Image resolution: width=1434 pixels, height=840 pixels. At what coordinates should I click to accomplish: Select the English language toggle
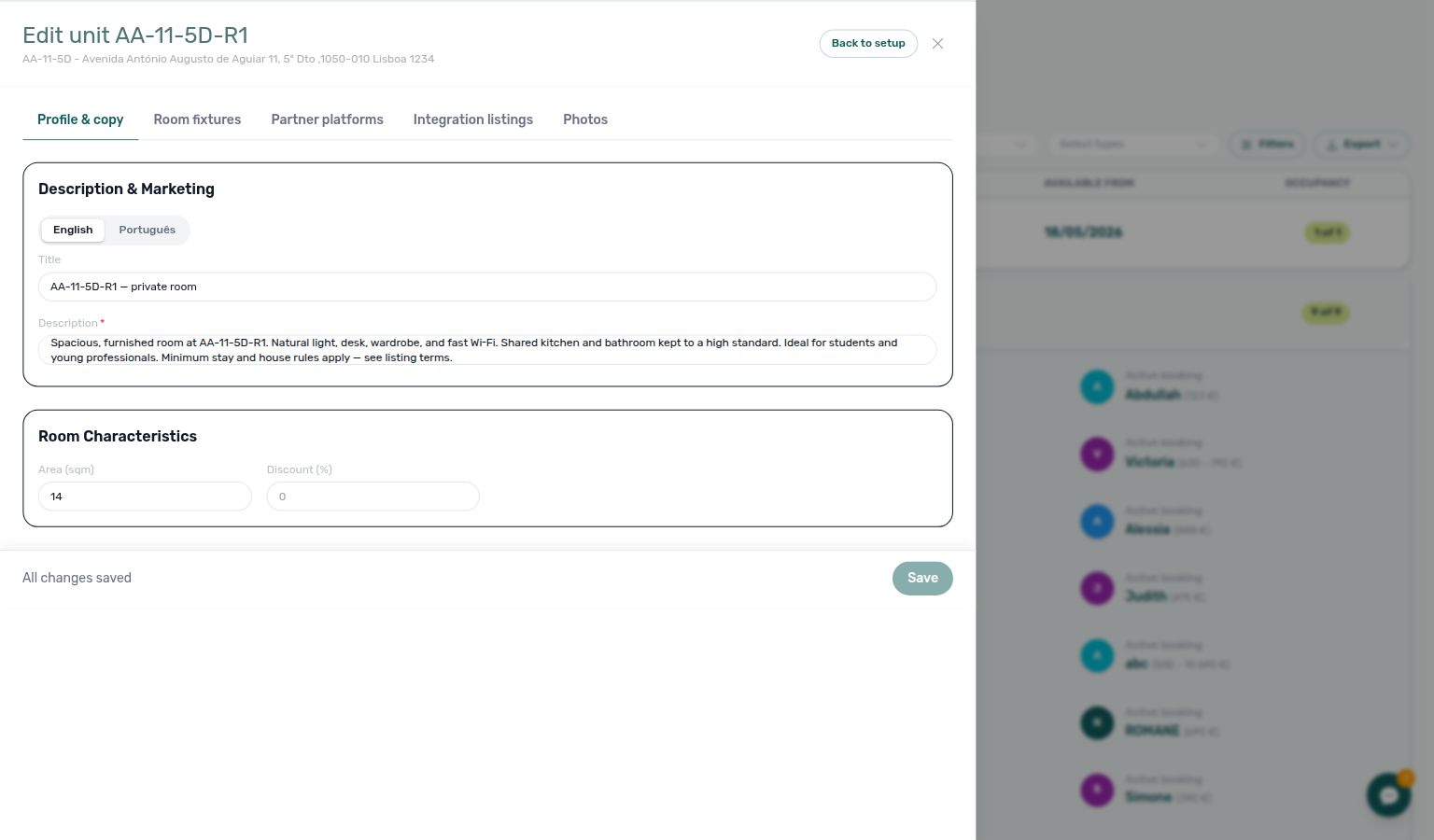pyautogui.click(x=73, y=230)
